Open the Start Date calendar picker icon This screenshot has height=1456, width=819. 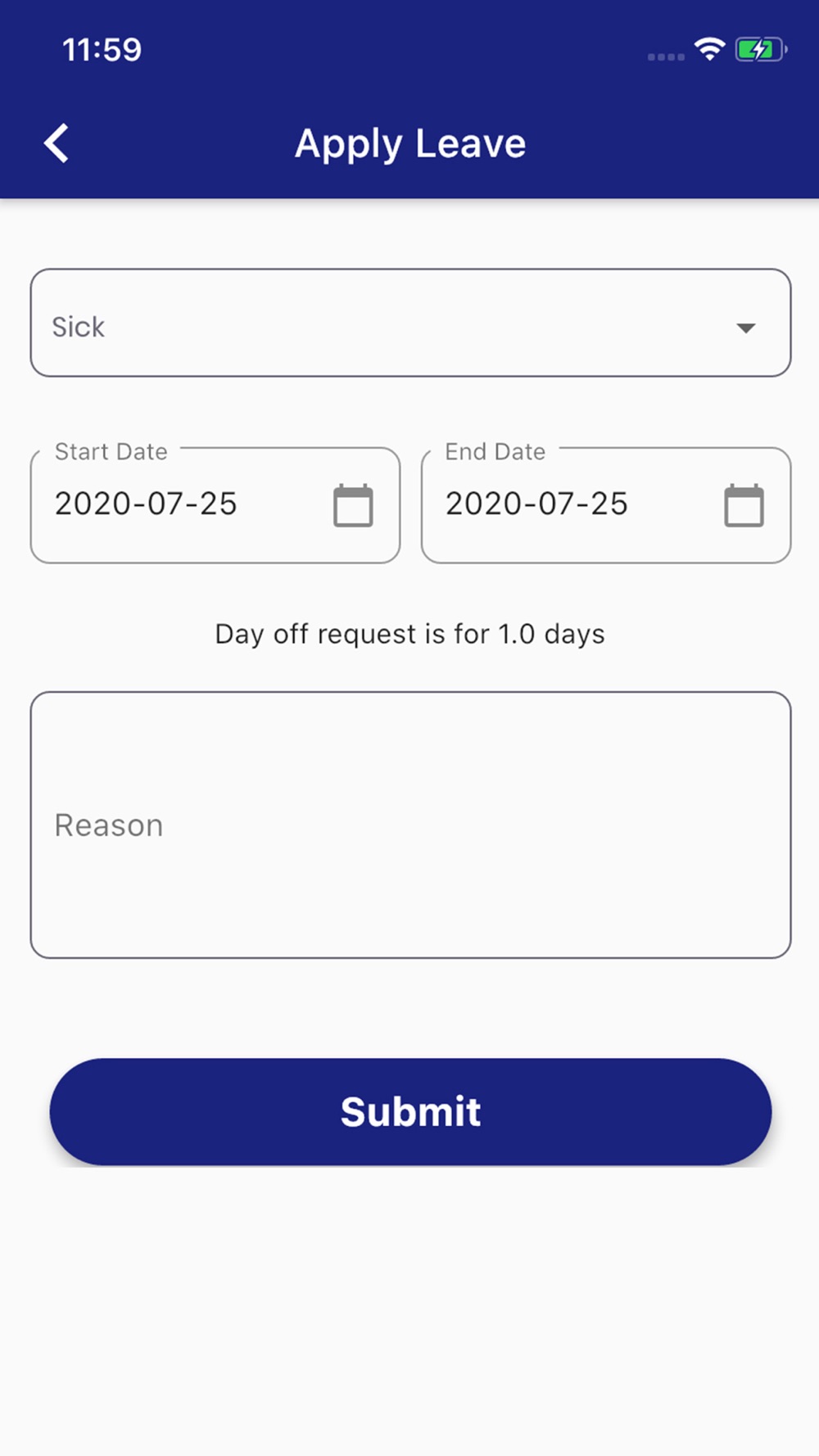click(x=353, y=505)
